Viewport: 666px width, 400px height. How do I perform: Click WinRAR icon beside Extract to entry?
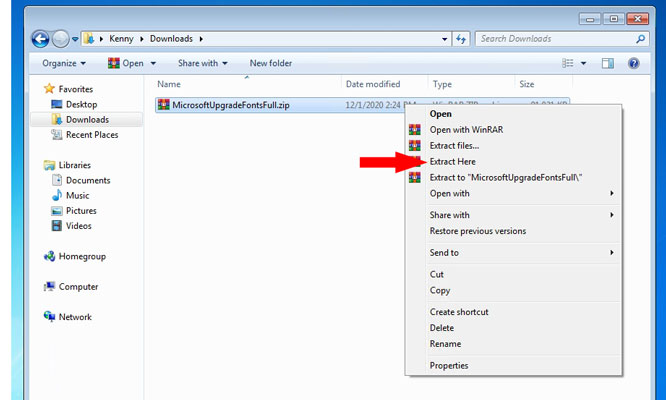[x=415, y=177]
